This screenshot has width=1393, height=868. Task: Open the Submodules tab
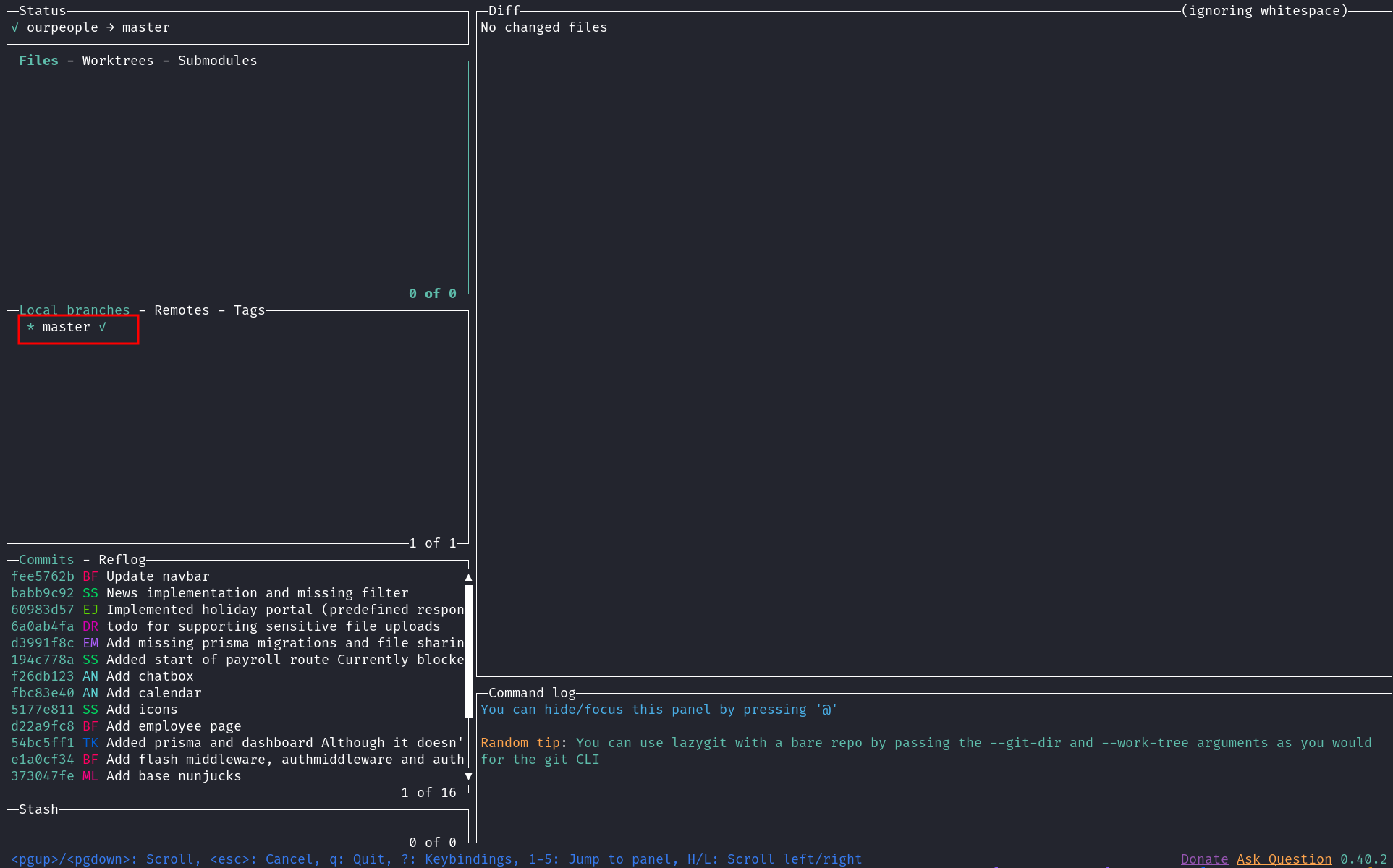click(x=217, y=61)
